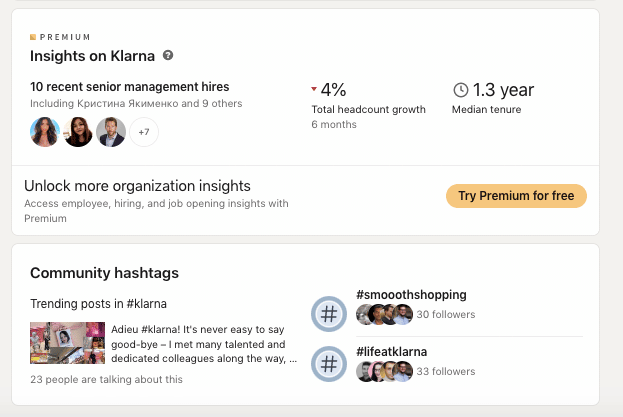
Task: Click Unlock more organization insights heading
Action: (137, 186)
